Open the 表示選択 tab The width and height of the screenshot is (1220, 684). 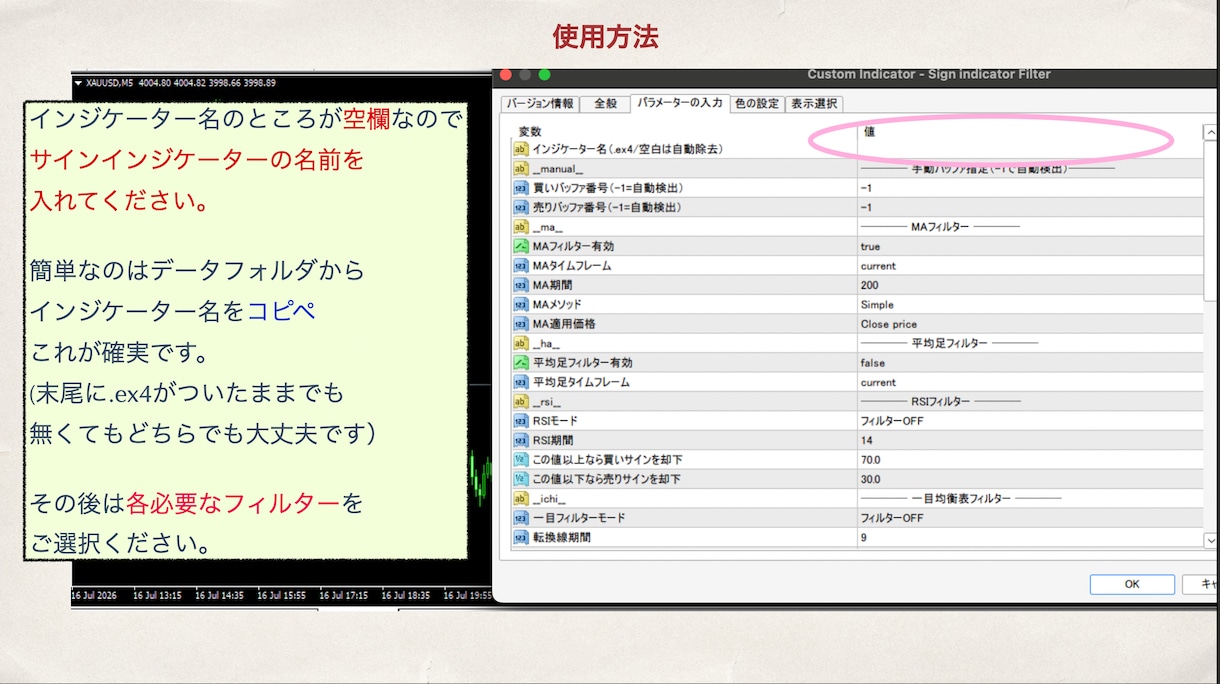[815, 103]
